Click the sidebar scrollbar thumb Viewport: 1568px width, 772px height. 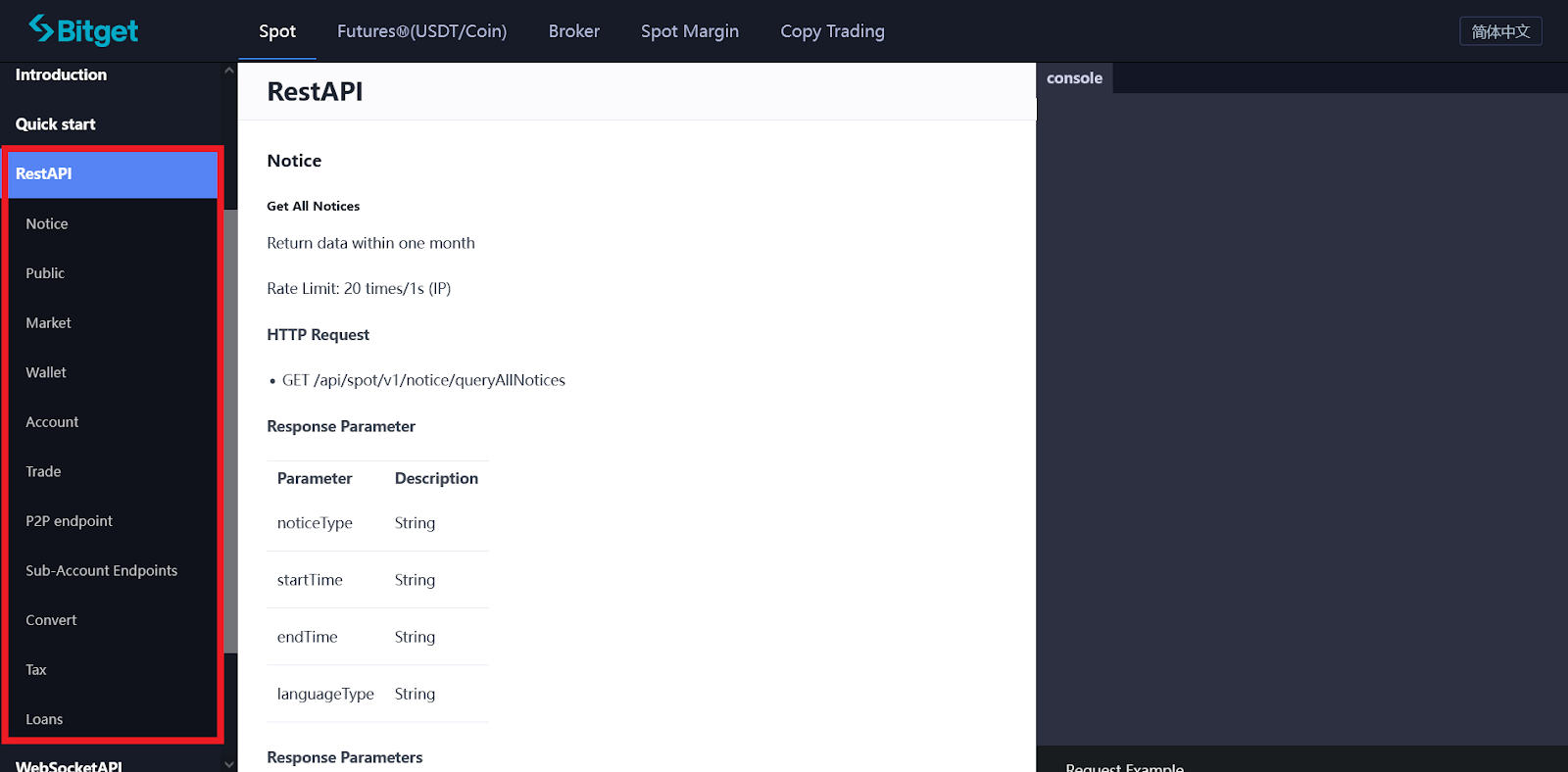[230, 431]
